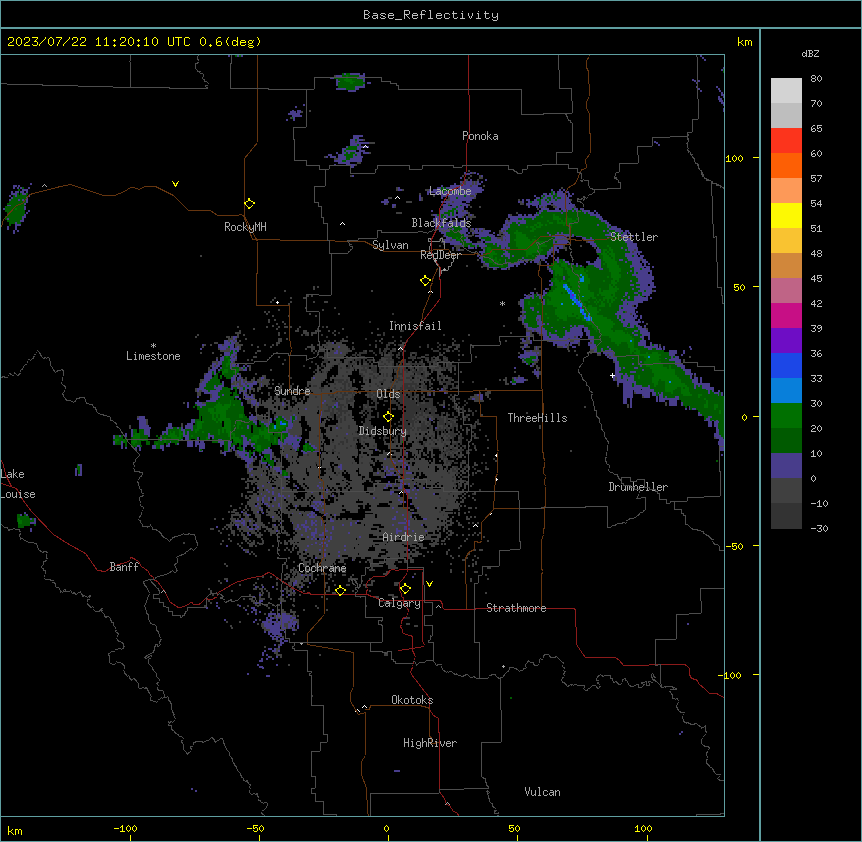
Task: Click the yellow diamond marker between Olds and Didsbury
Action: pos(388,417)
